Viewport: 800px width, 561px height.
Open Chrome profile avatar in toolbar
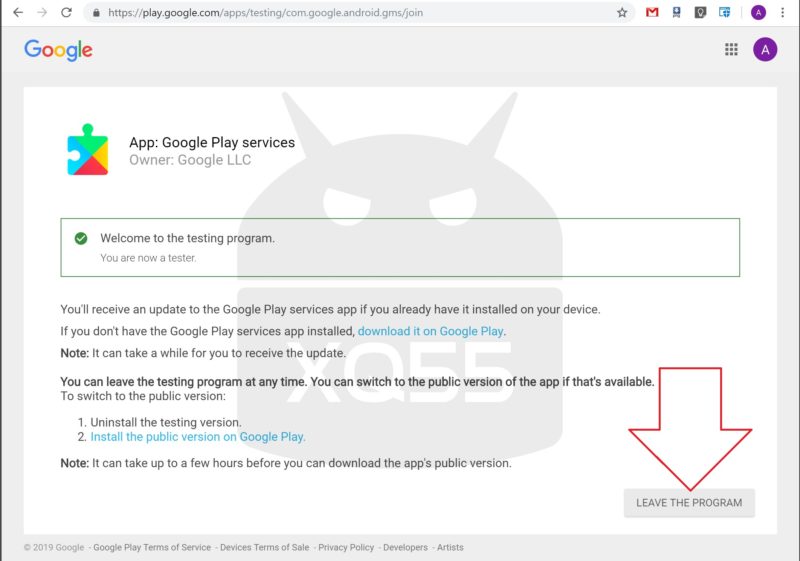[758, 13]
